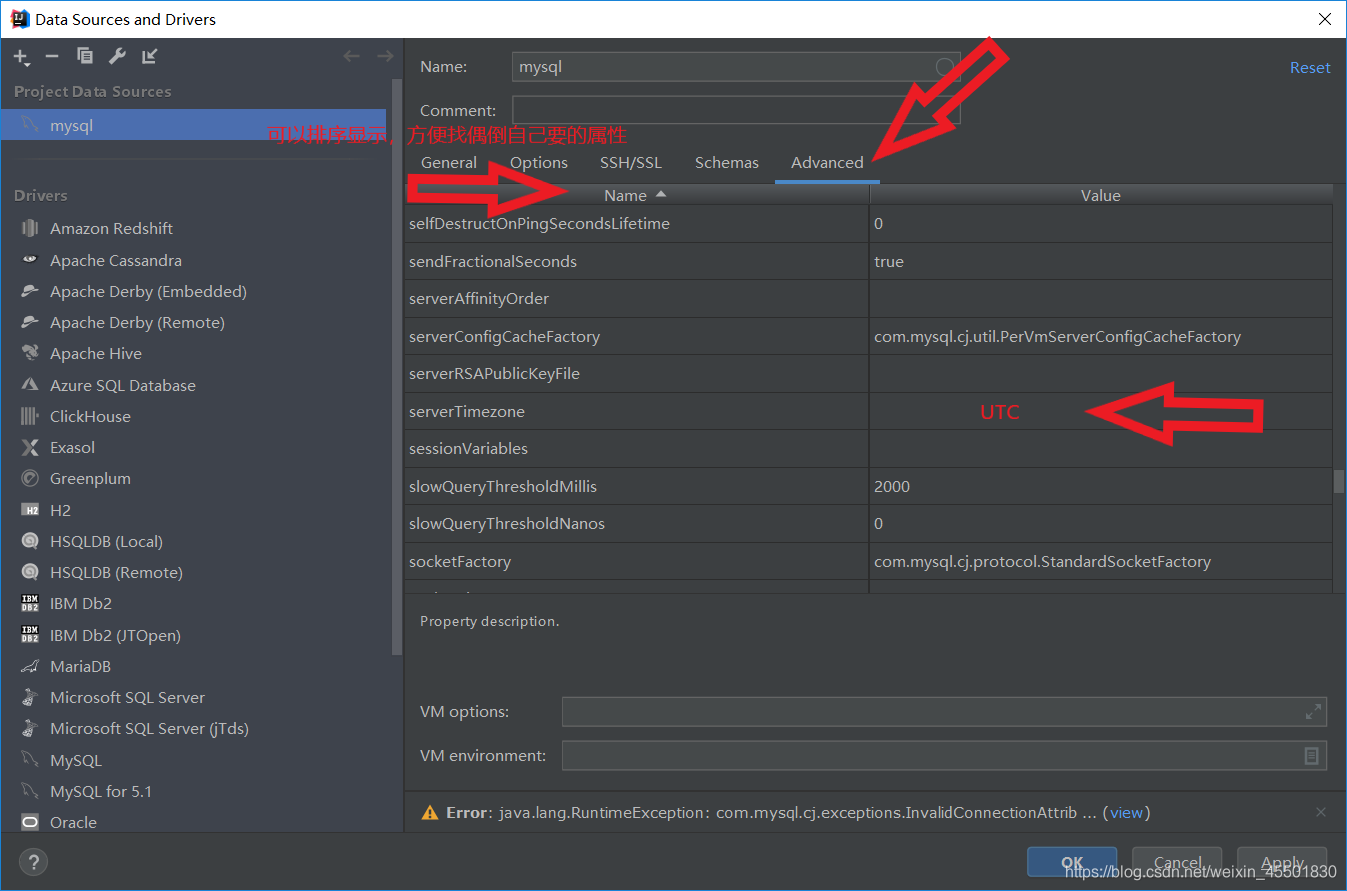The width and height of the screenshot is (1347, 891).
Task: Switch to the Options tab
Action: (539, 162)
